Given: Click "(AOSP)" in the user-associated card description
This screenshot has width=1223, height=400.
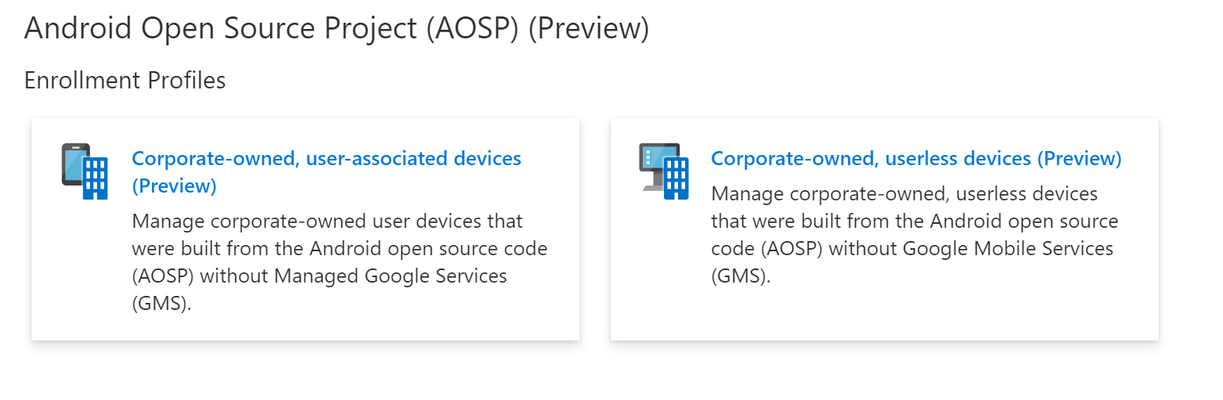Looking at the screenshot, I should tap(161, 275).
